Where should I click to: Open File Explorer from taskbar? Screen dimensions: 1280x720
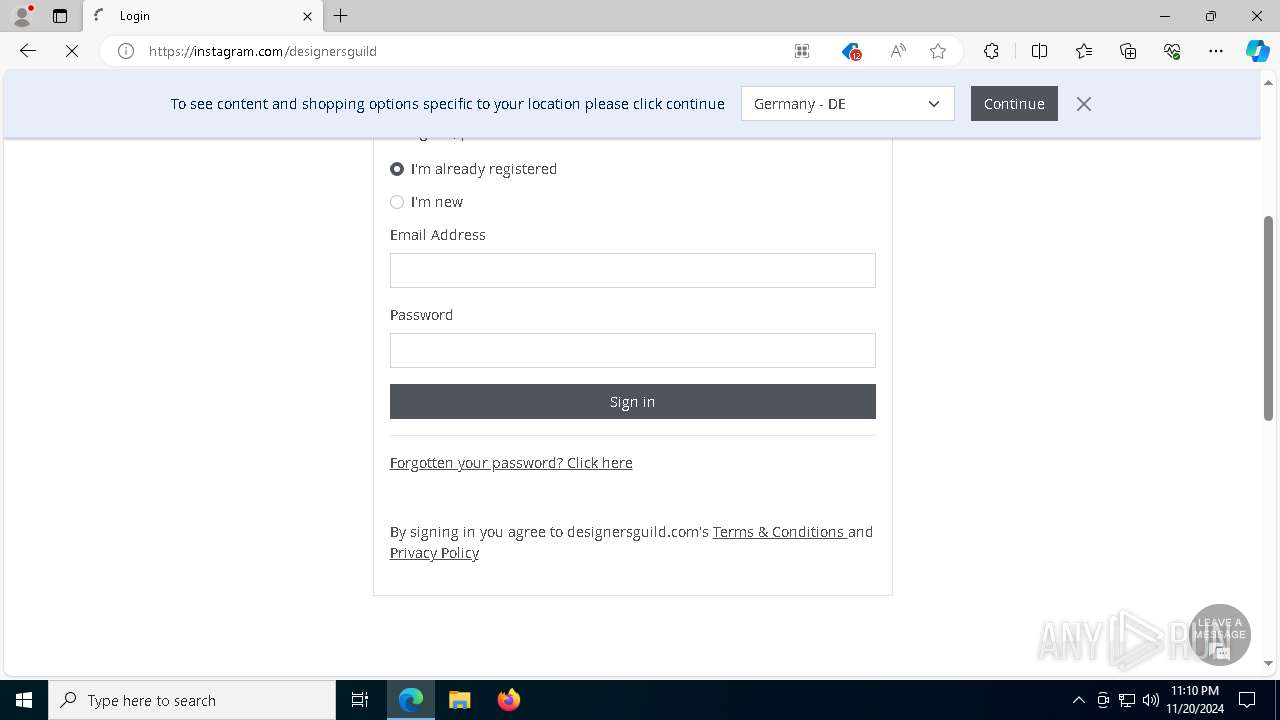coord(460,700)
